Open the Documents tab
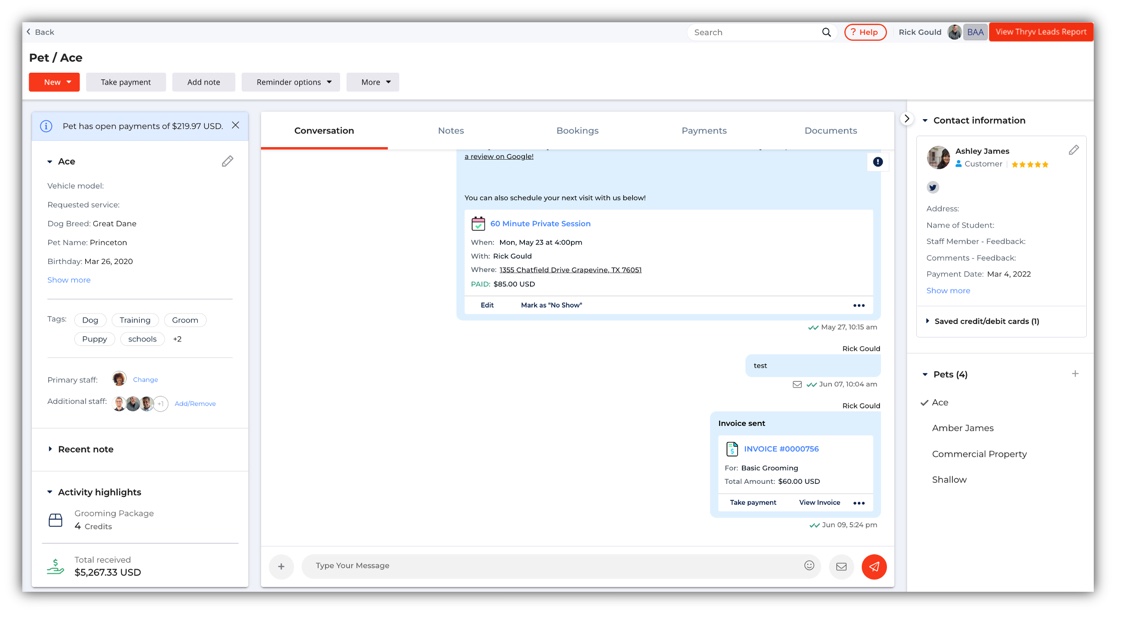This screenshot has width=1127, height=618. click(x=830, y=131)
